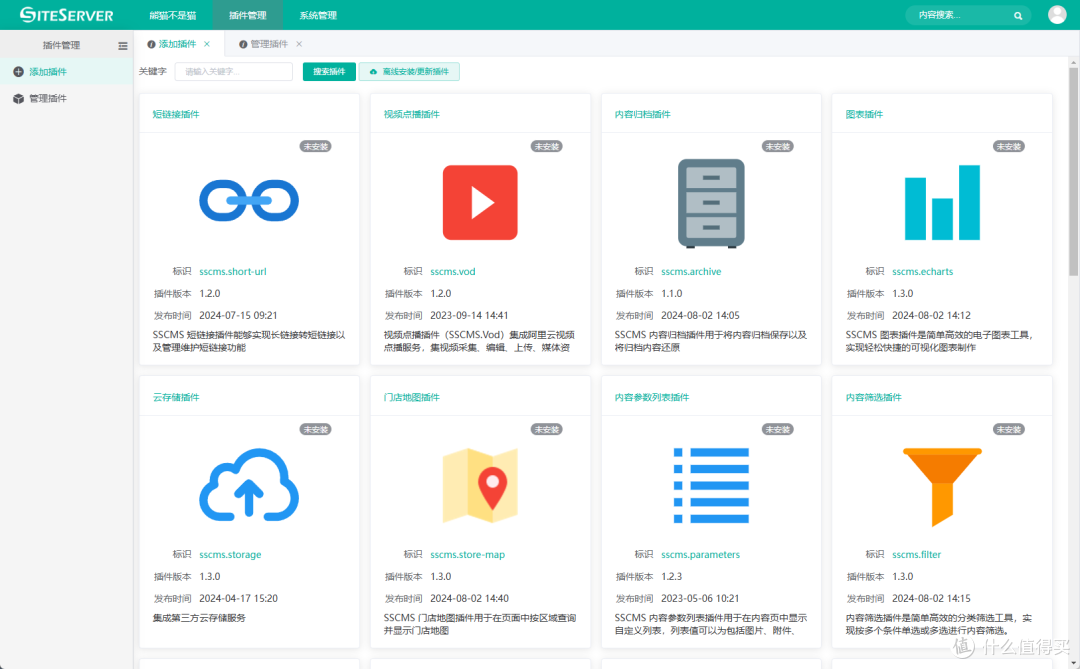The image size is (1080, 669).
Task: Click the cube icon beside 管理插件
Action: point(19,99)
